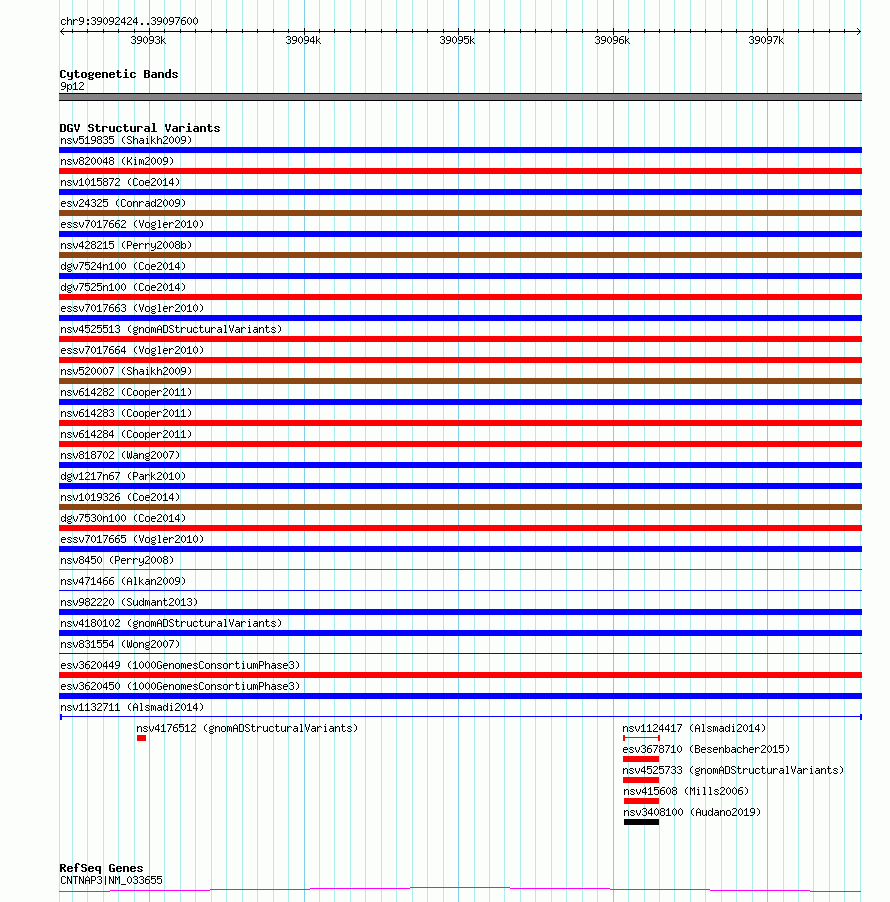Click the blue nsv519835 variant bar
The image size is (890, 902).
(x=460, y=150)
